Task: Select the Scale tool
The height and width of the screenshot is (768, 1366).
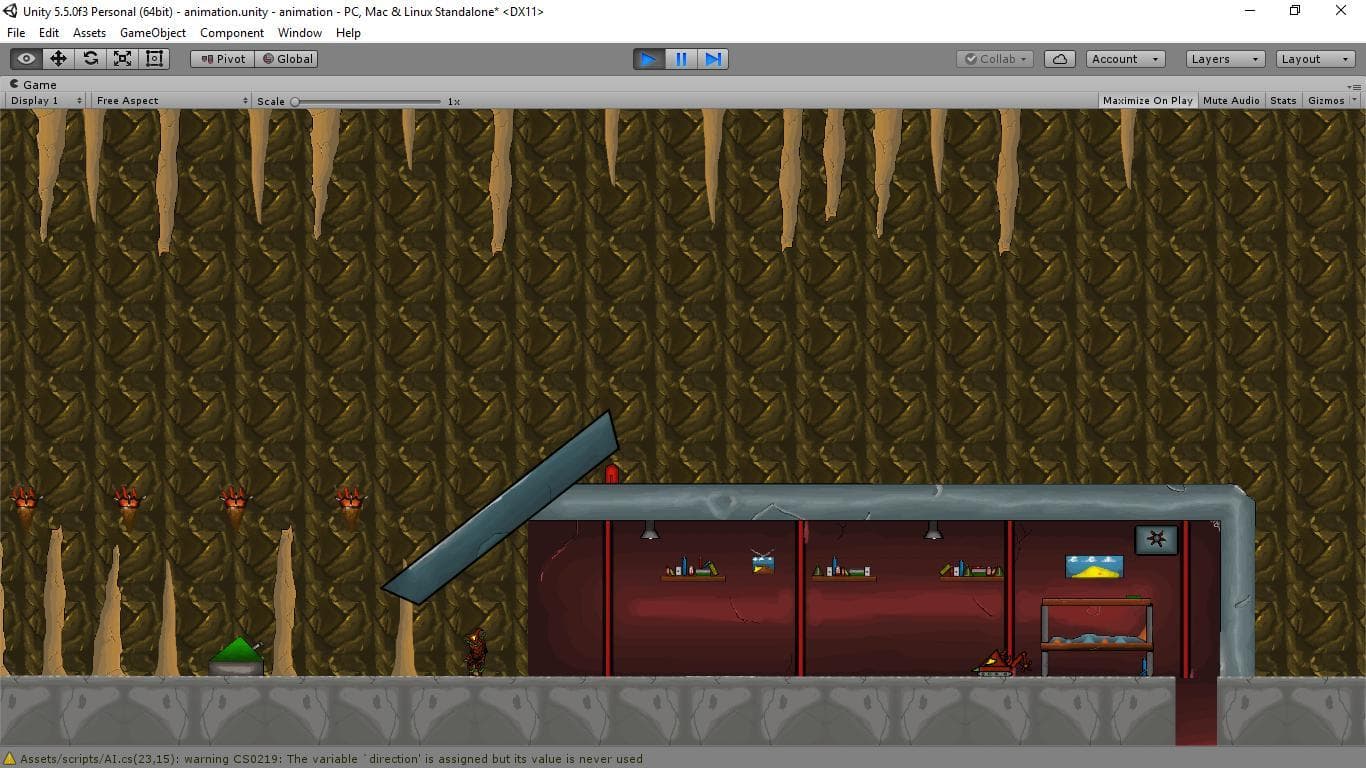Action: click(x=122, y=59)
